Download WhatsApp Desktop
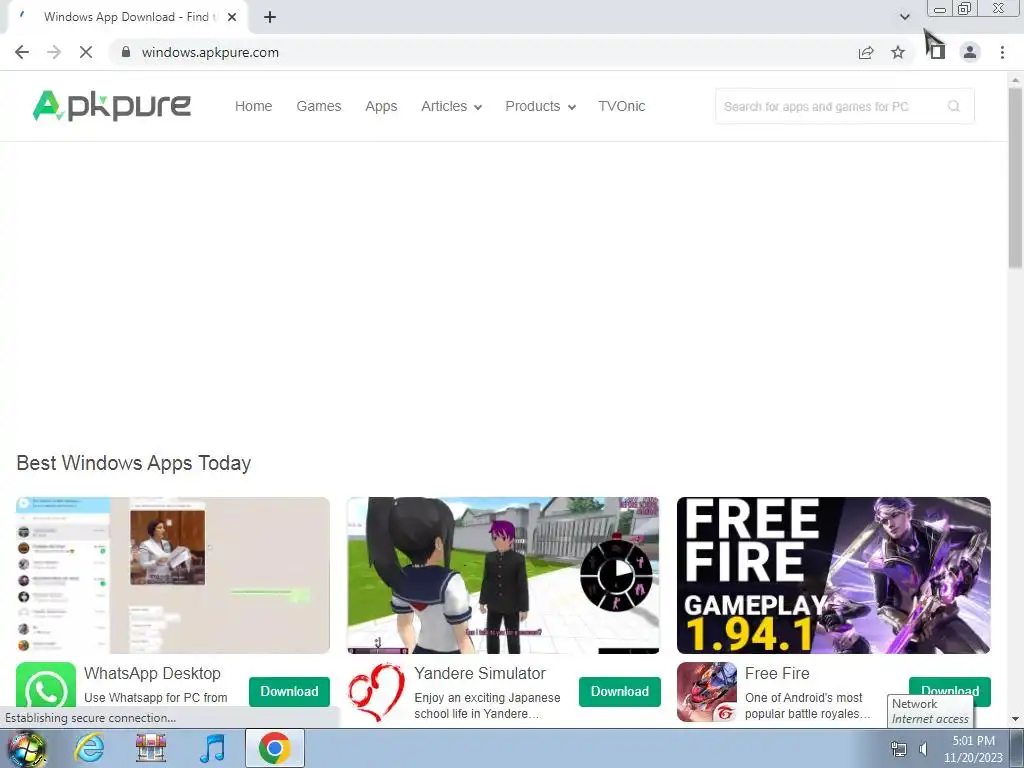This screenshot has width=1024, height=768. pyautogui.click(x=289, y=692)
